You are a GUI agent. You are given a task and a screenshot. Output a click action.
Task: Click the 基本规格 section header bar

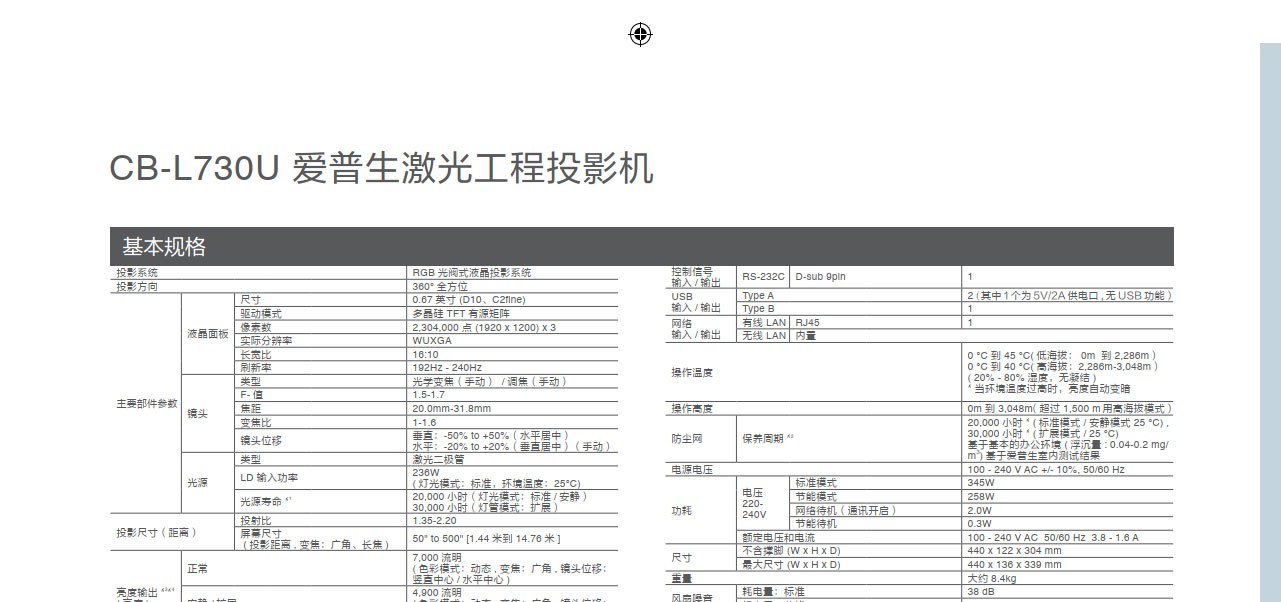tap(641, 246)
